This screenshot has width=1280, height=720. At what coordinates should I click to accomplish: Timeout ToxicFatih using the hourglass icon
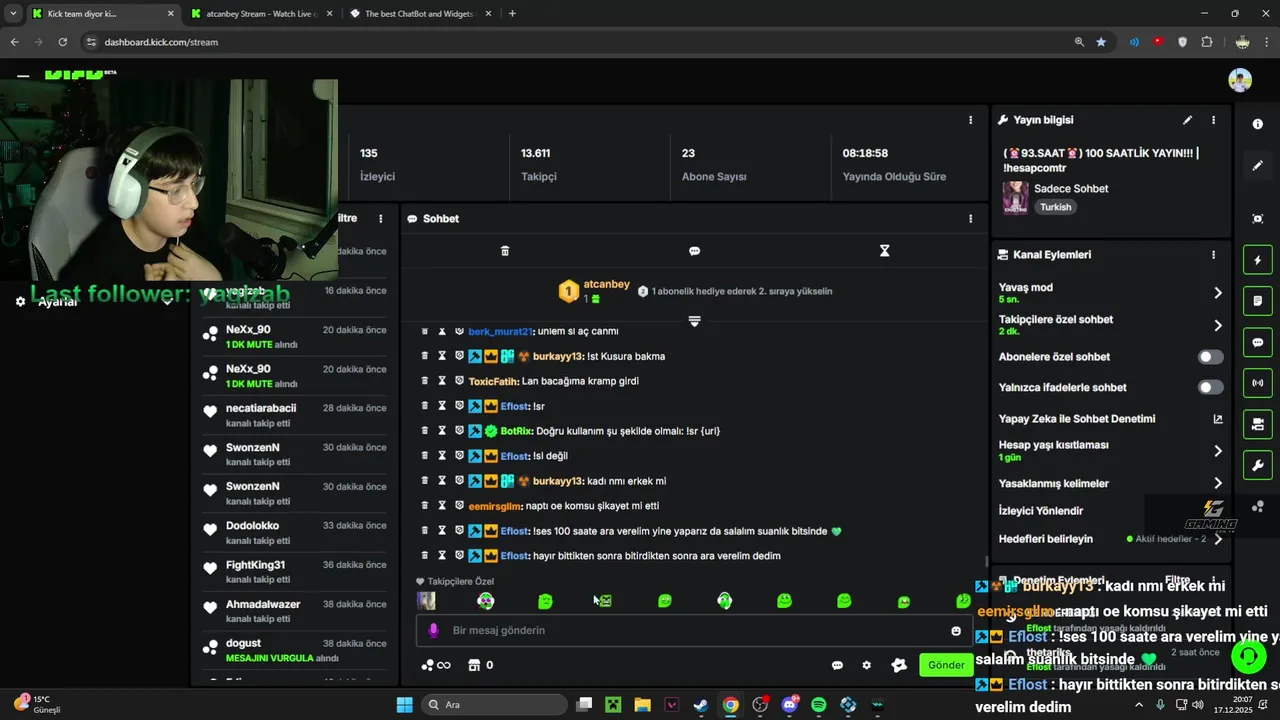click(x=442, y=381)
